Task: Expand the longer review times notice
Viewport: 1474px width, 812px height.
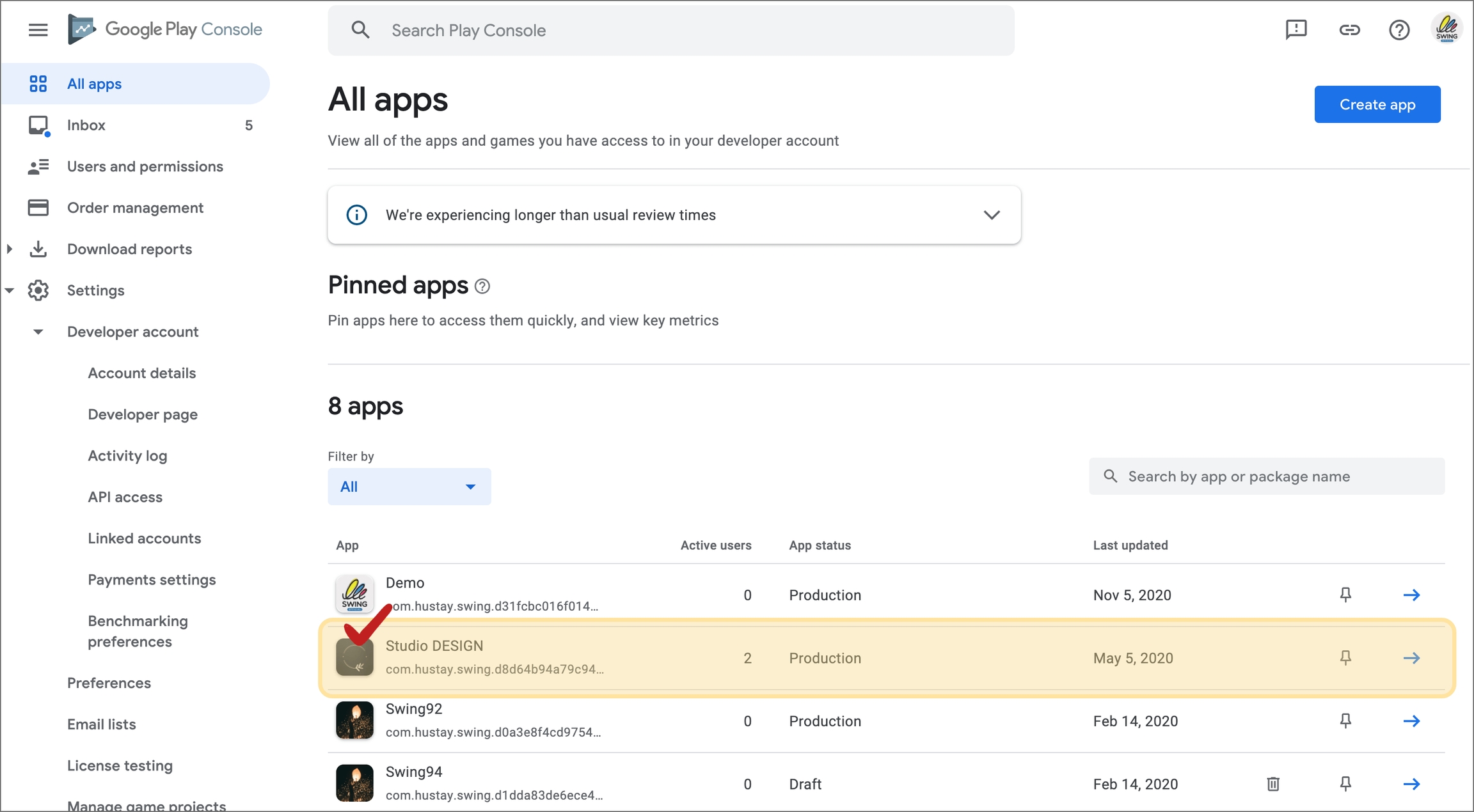Action: pos(991,215)
